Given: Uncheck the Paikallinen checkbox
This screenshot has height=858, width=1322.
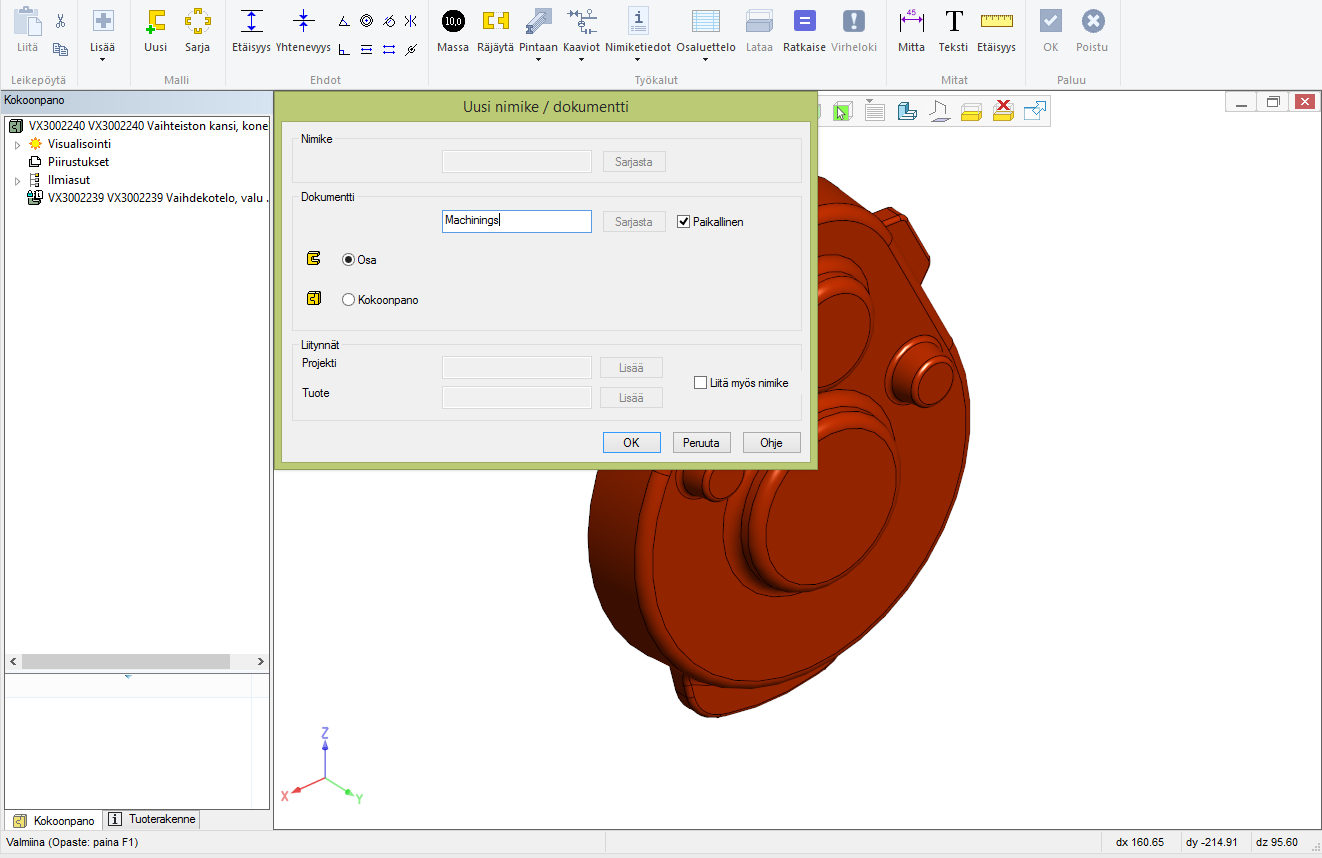Looking at the screenshot, I should 684,222.
